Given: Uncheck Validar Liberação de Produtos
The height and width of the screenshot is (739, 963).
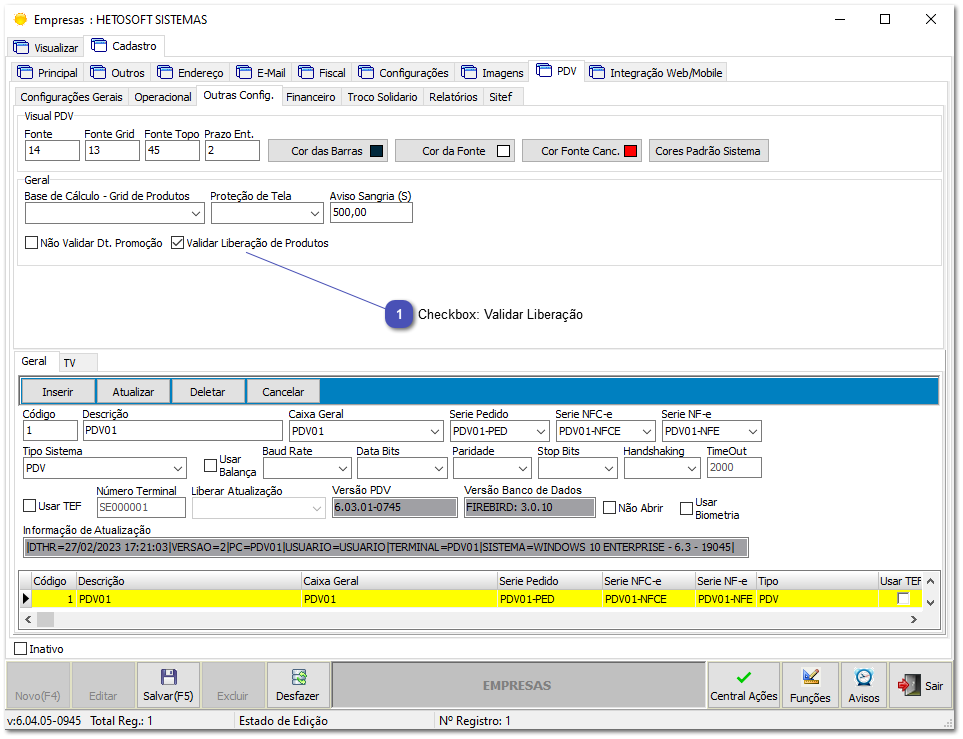Looking at the screenshot, I should tap(177, 242).
